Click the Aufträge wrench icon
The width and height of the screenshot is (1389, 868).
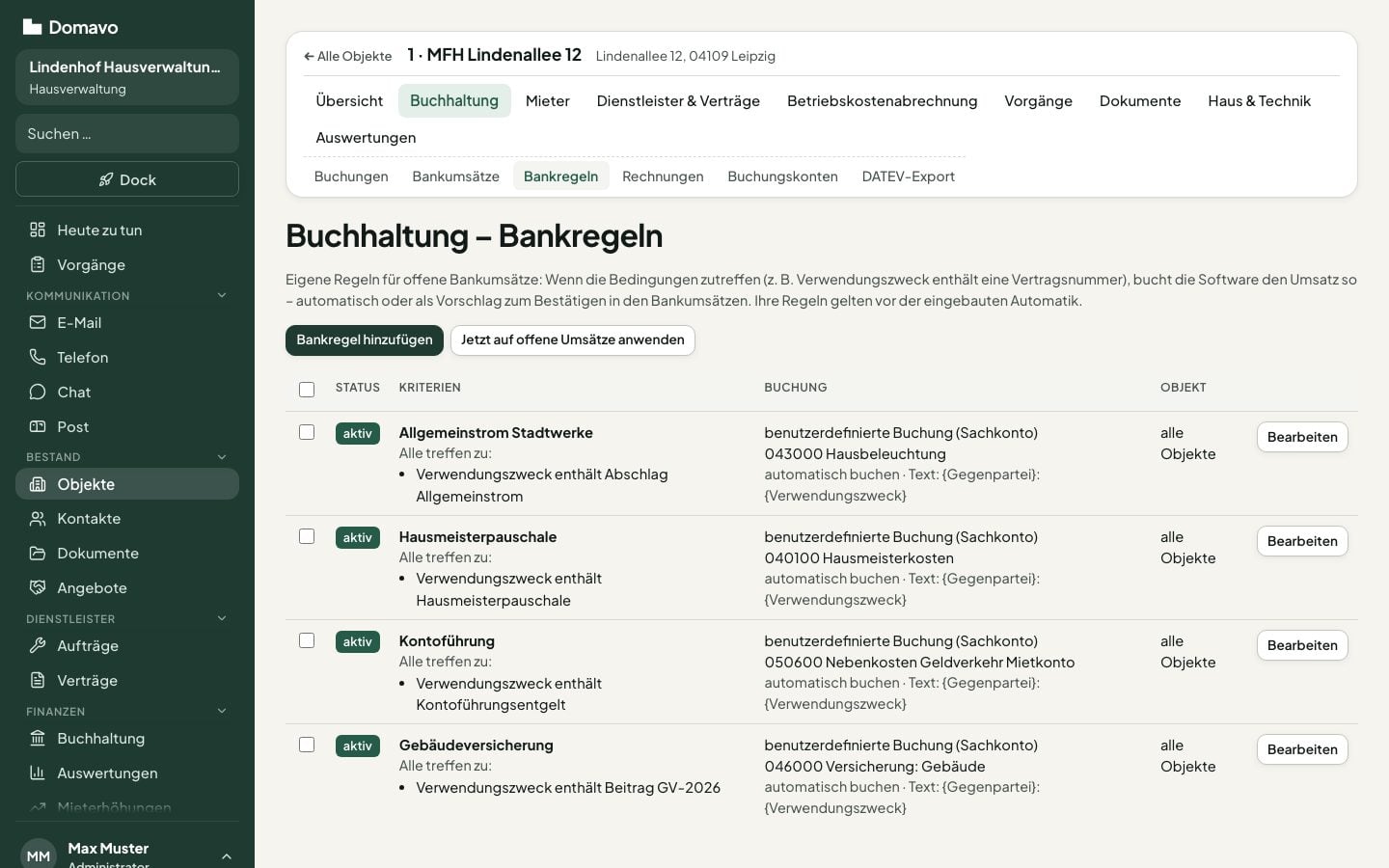(38, 646)
